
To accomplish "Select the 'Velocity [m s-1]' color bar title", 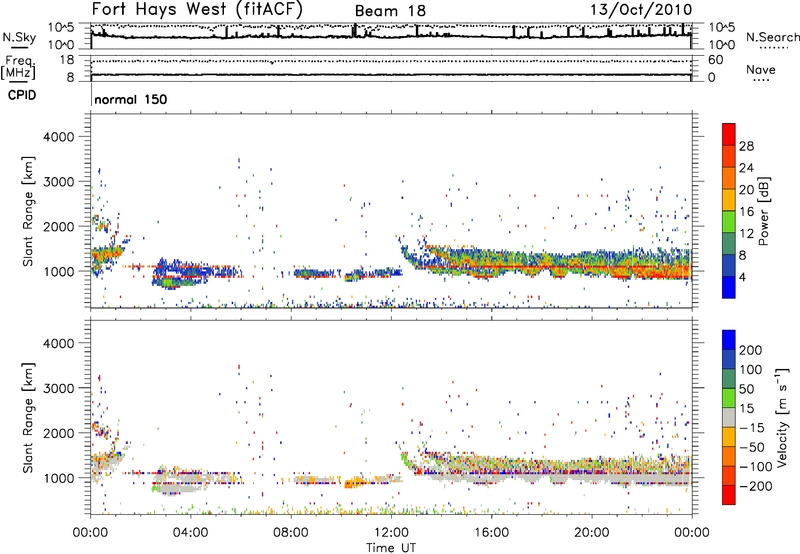I will [x=782, y=417].
